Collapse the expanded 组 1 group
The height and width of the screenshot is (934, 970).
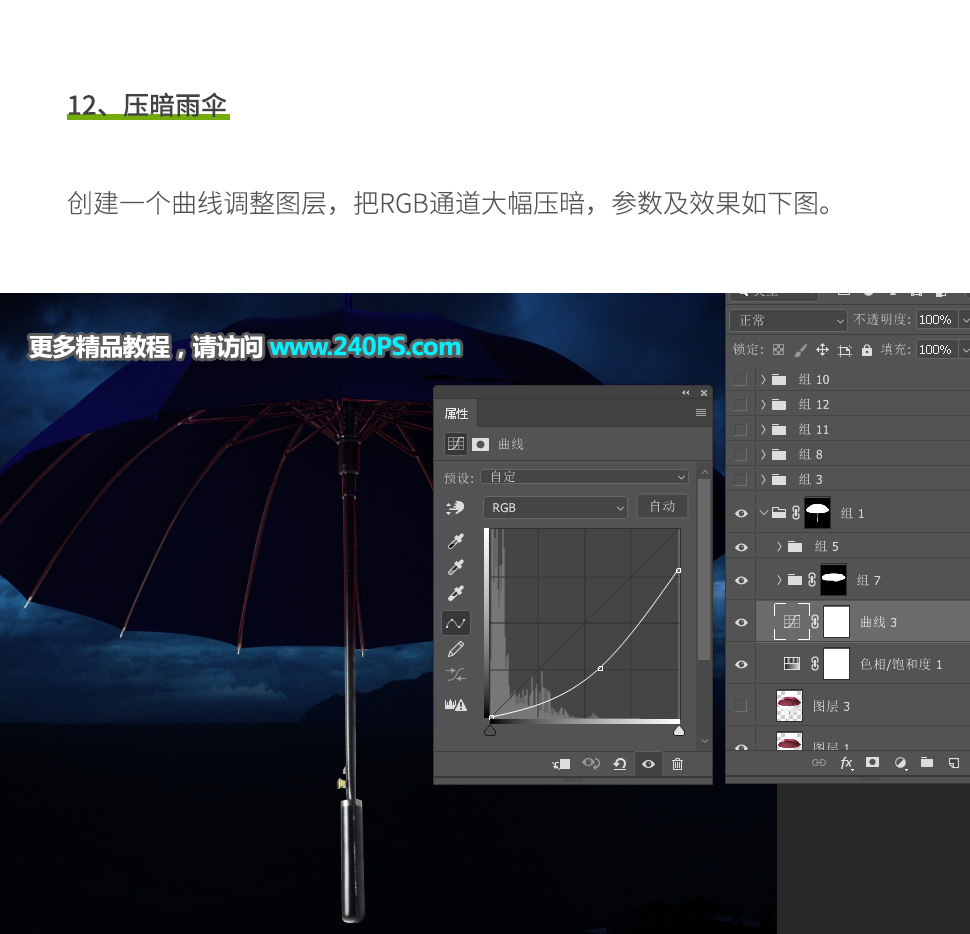[x=764, y=512]
